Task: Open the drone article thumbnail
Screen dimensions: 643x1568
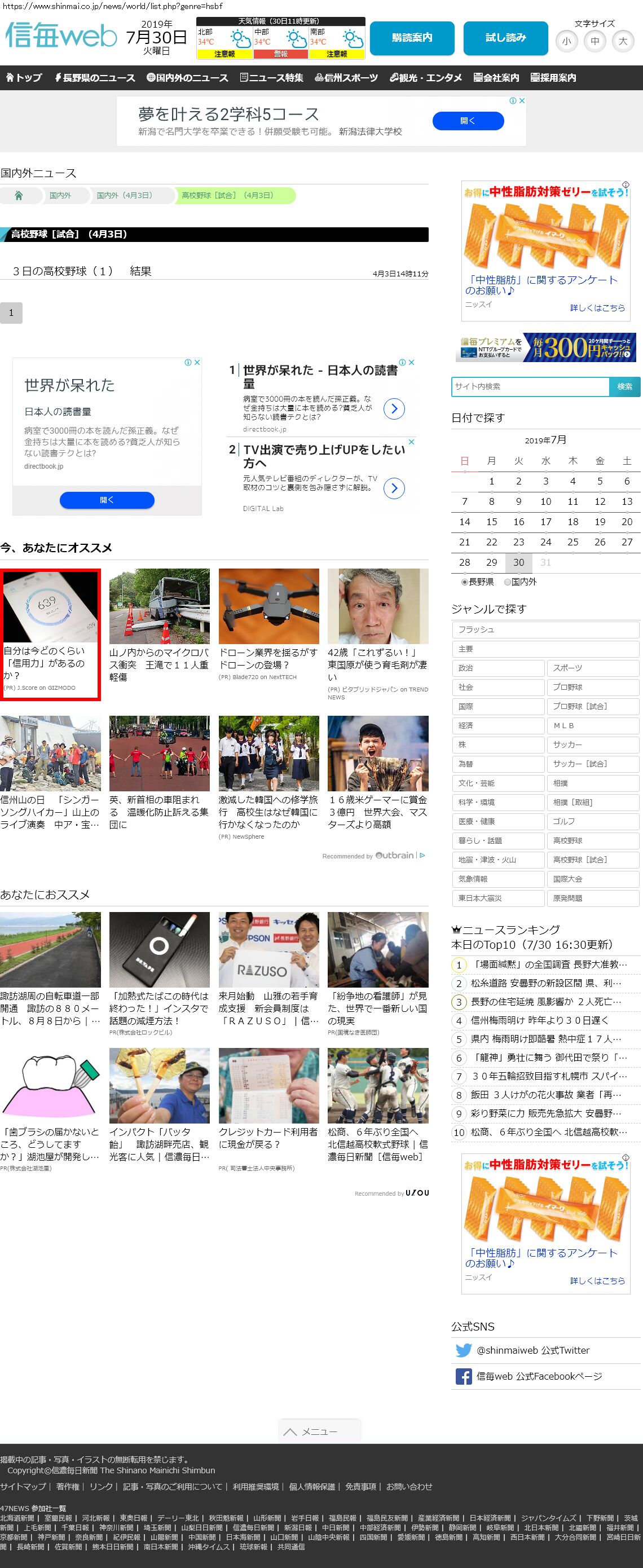Action: click(x=268, y=606)
